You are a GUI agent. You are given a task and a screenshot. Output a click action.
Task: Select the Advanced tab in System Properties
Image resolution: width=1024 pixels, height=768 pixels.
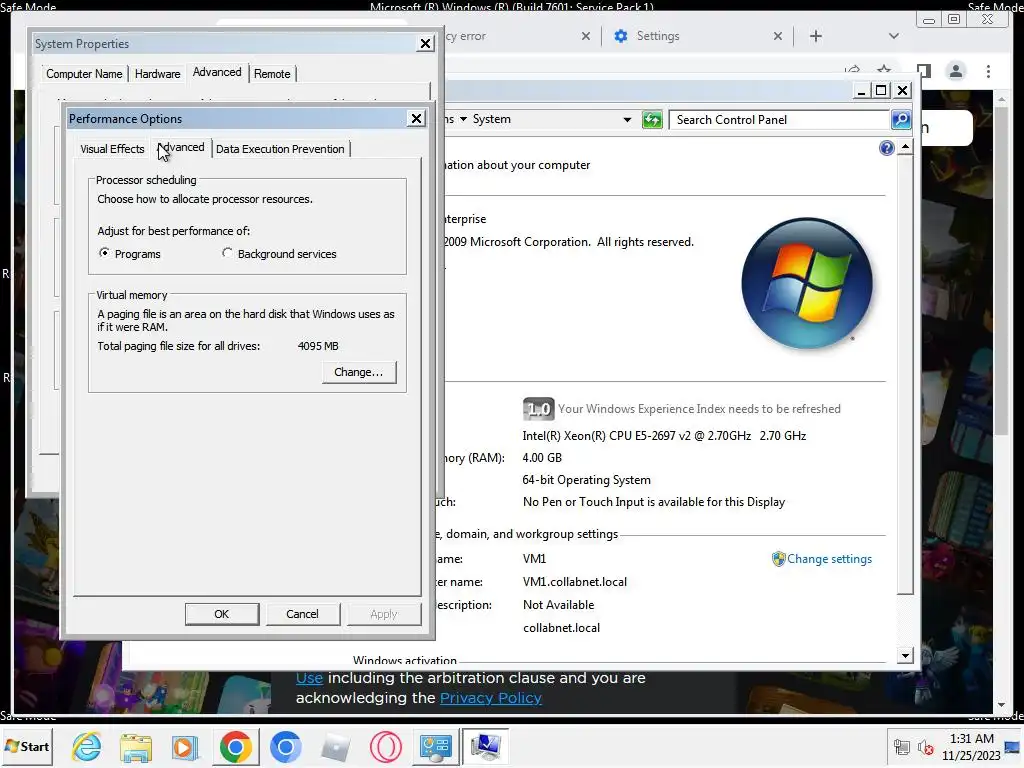217,72
